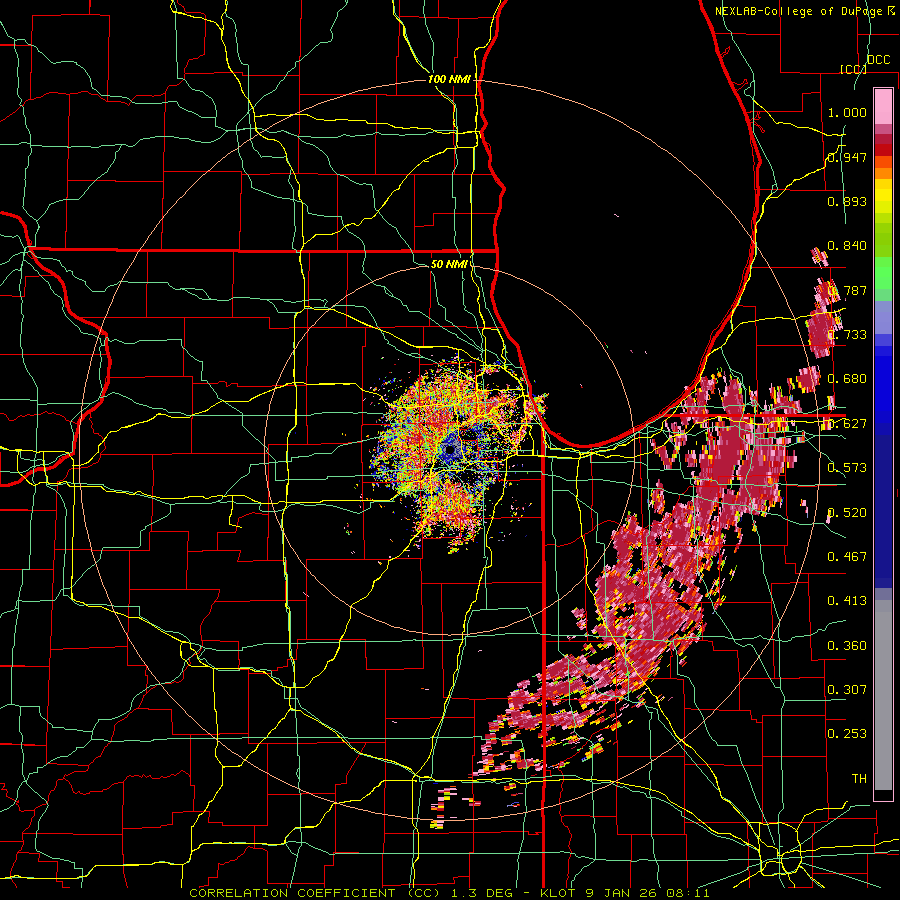Select the 0.787 legend value
Screen dimensions: 900x900
pos(849,290)
